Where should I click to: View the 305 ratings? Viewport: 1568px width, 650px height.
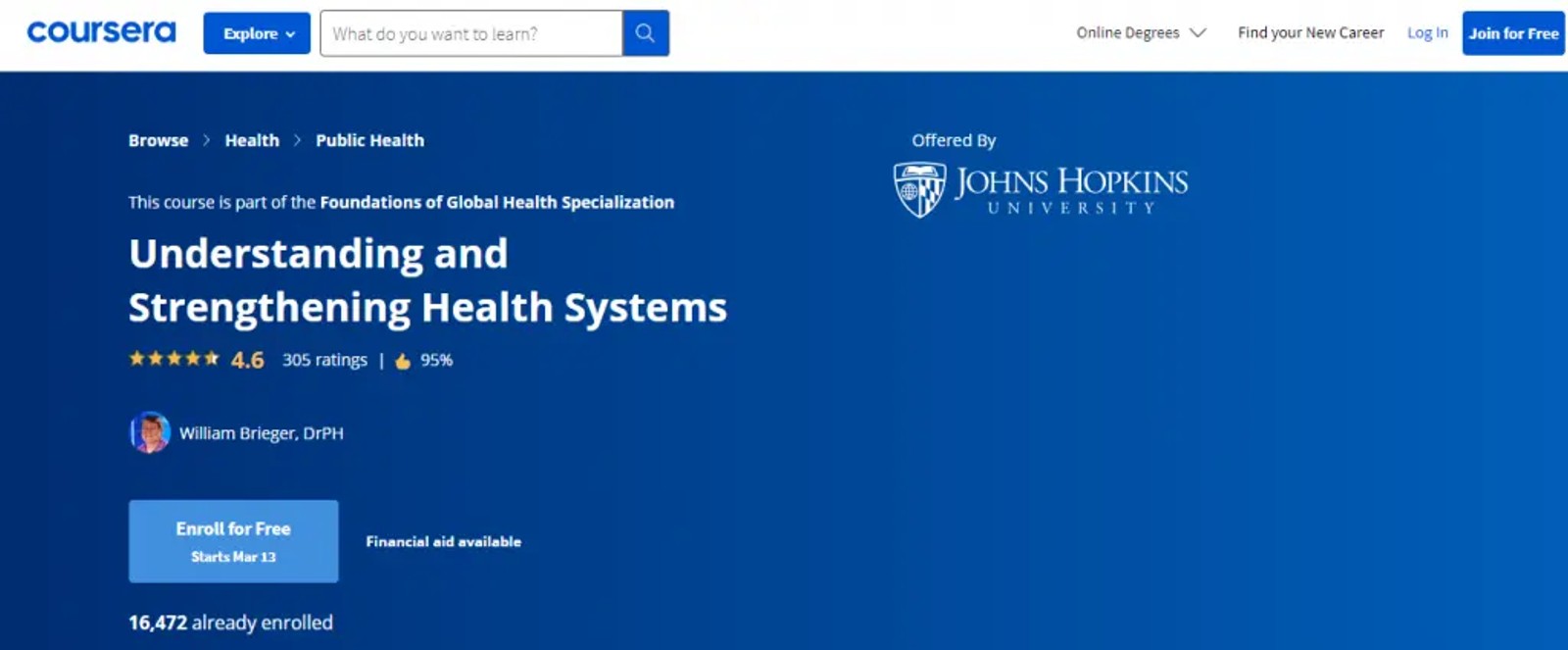coord(324,360)
